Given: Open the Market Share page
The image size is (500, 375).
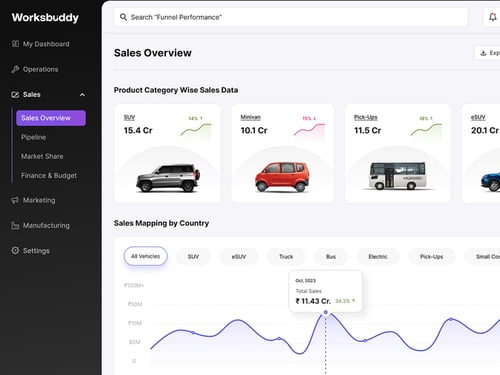Looking at the screenshot, I should pyautogui.click(x=42, y=156).
